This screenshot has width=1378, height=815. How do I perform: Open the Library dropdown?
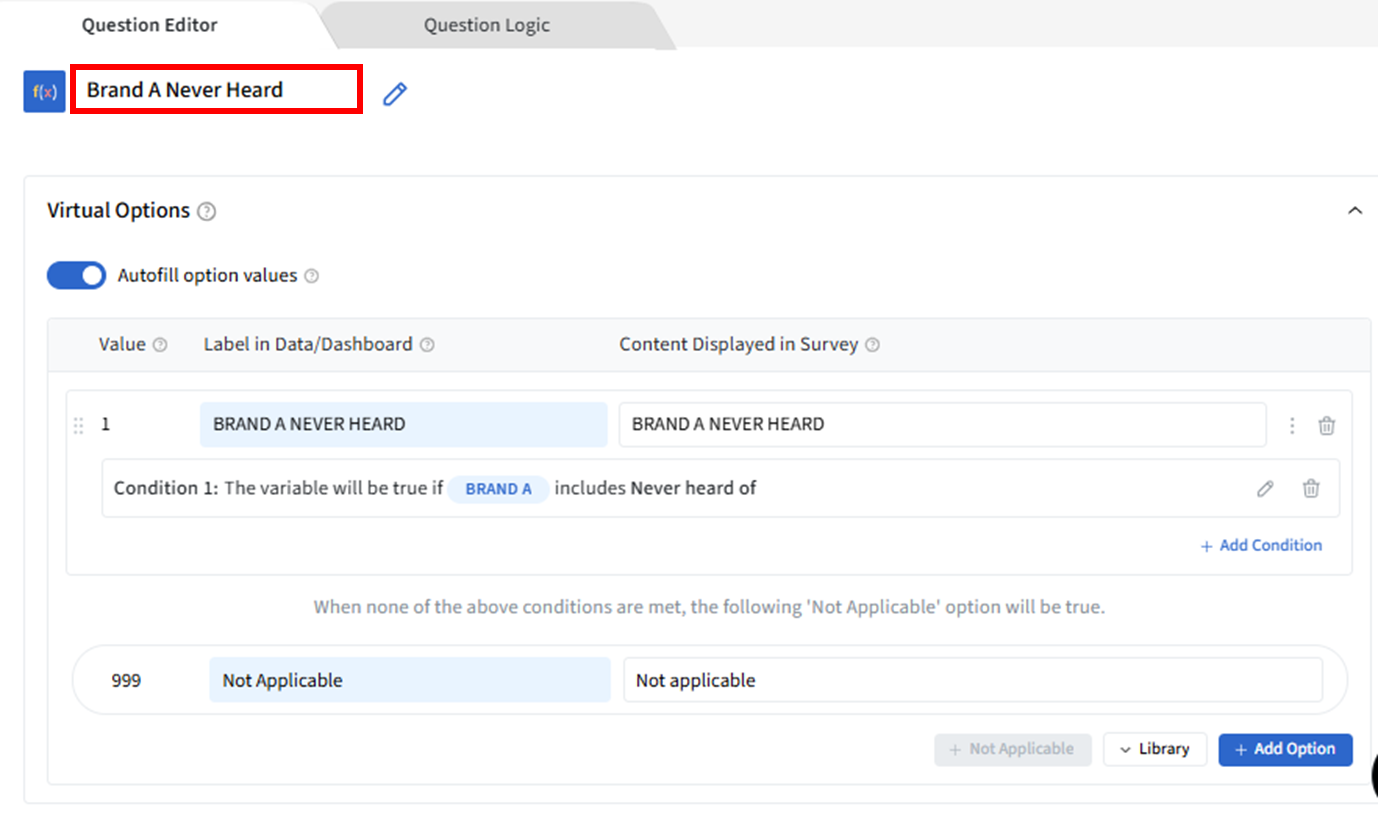pos(1154,749)
